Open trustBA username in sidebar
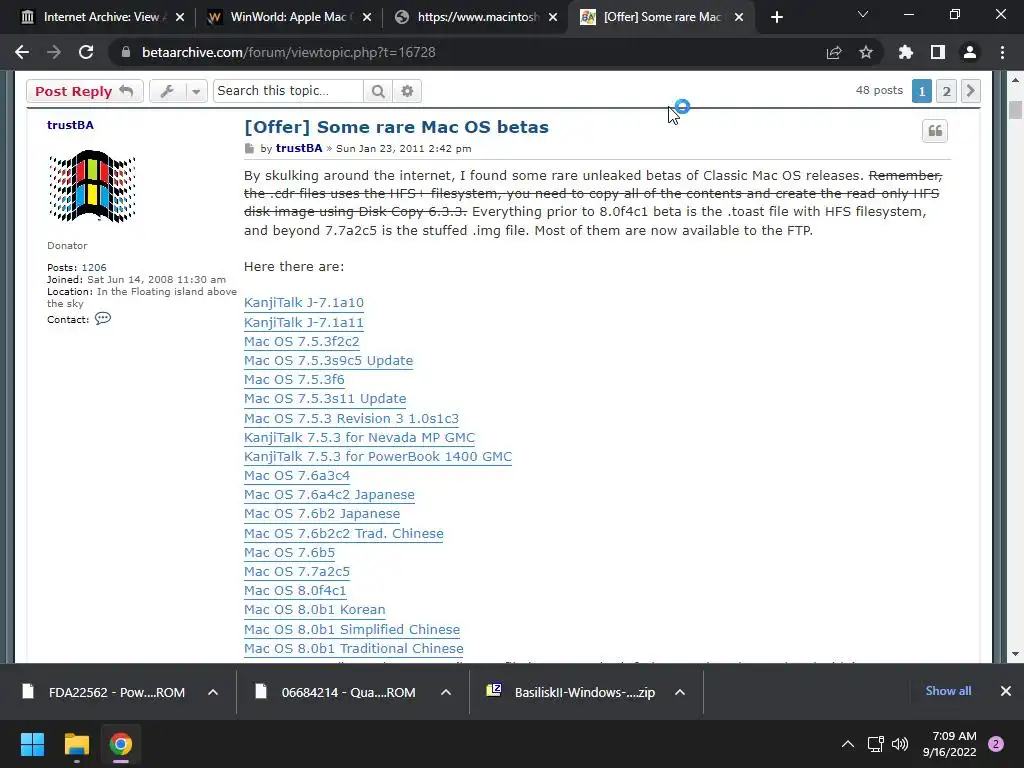The image size is (1024, 768). [71, 125]
